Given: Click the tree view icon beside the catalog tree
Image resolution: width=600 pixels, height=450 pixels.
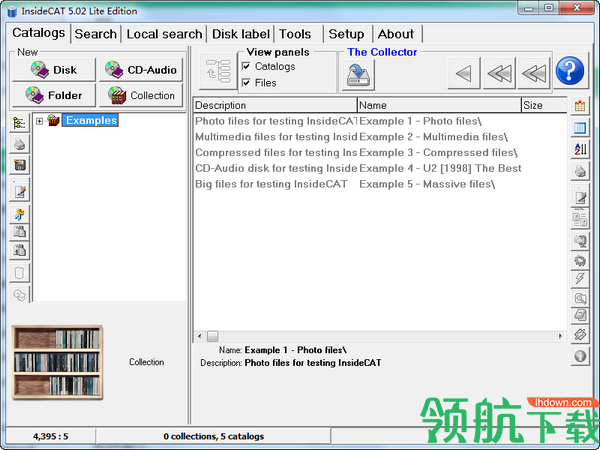Looking at the screenshot, I should [20, 123].
